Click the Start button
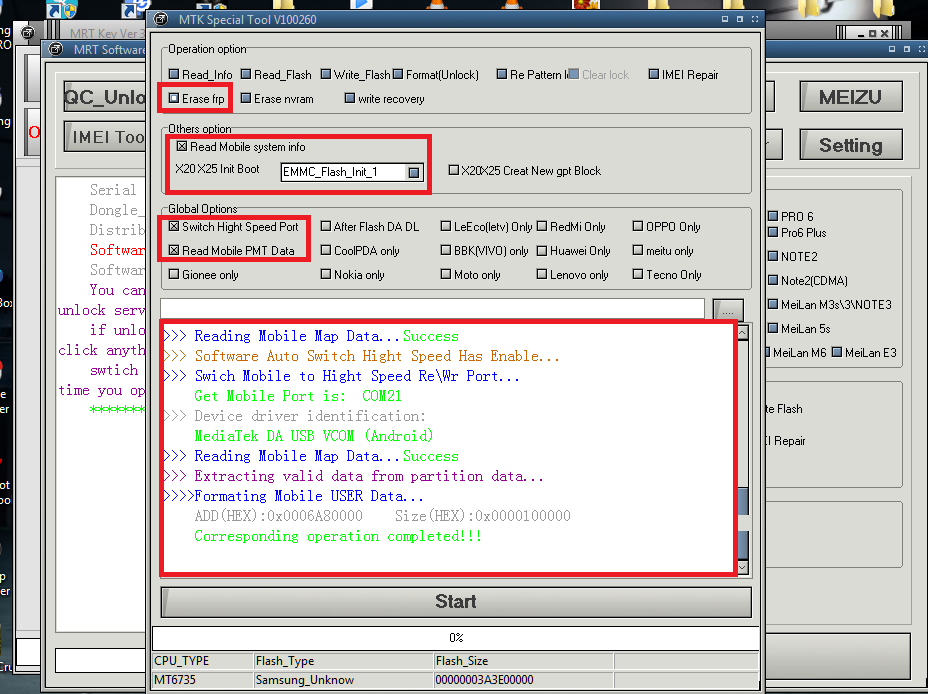Viewport: 928px width, 694px height. point(456,602)
